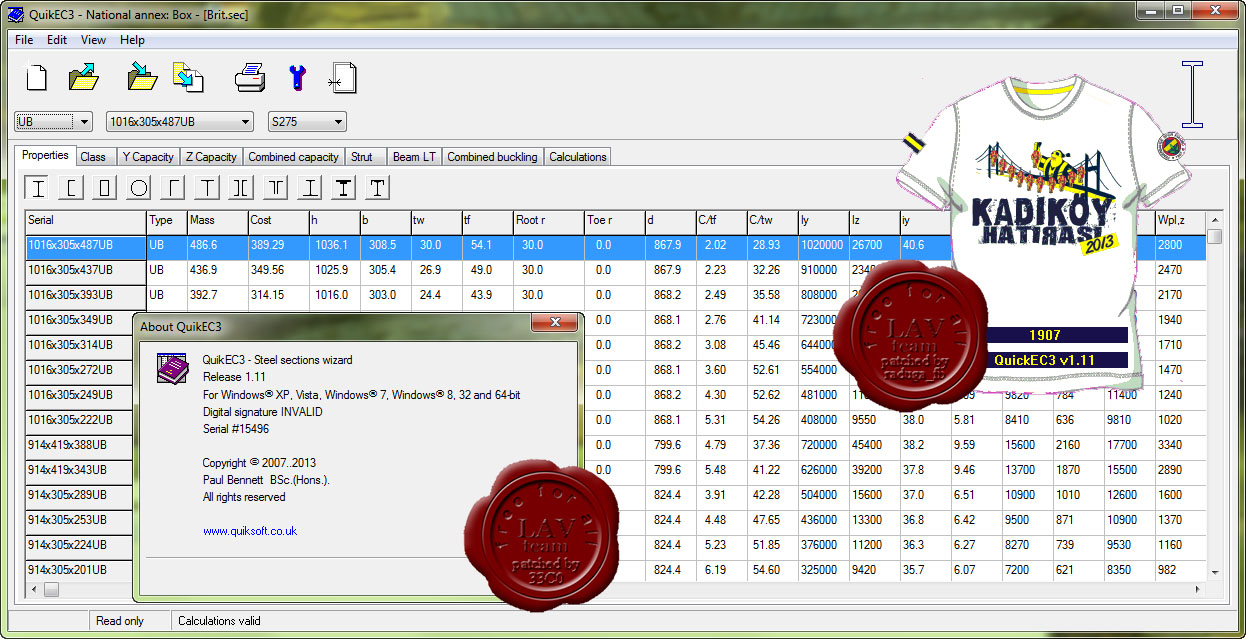Click the large I-section preview image
The height and width of the screenshot is (639, 1246).
[x=1192, y=93]
